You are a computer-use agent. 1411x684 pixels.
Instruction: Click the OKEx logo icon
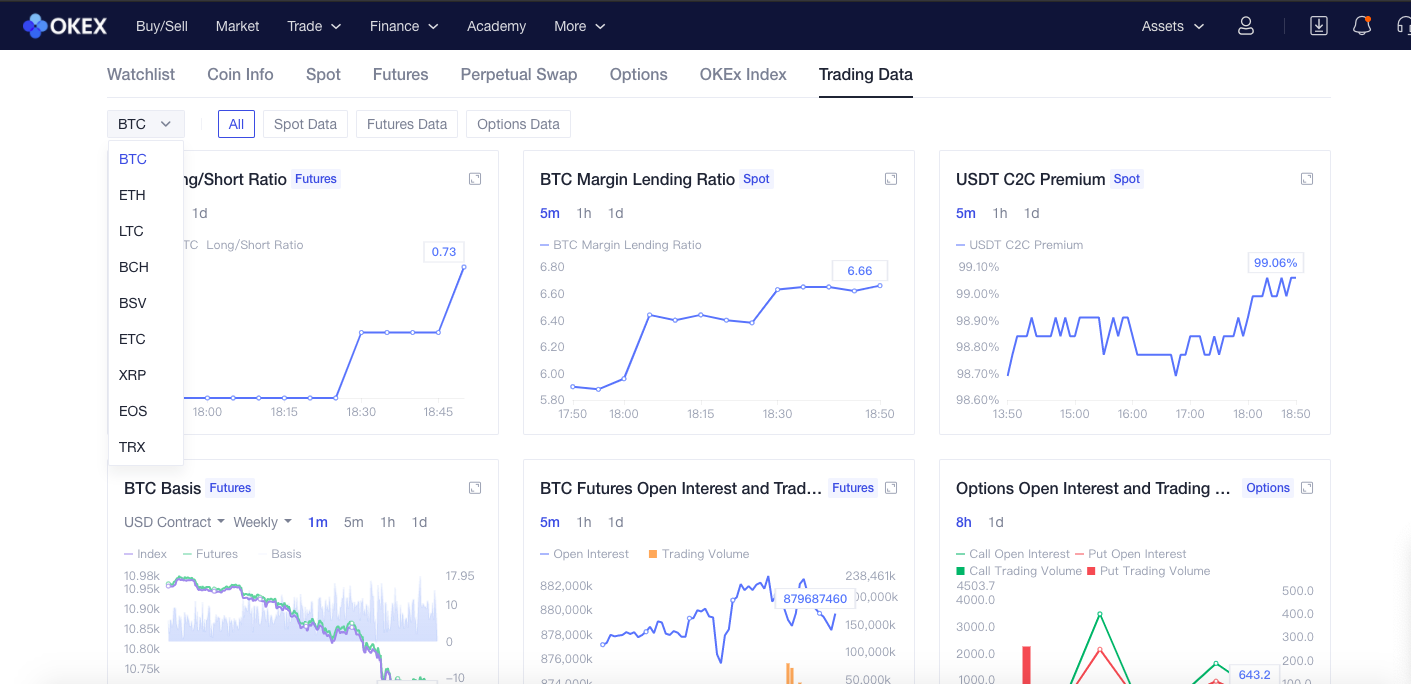(x=36, y=26)
